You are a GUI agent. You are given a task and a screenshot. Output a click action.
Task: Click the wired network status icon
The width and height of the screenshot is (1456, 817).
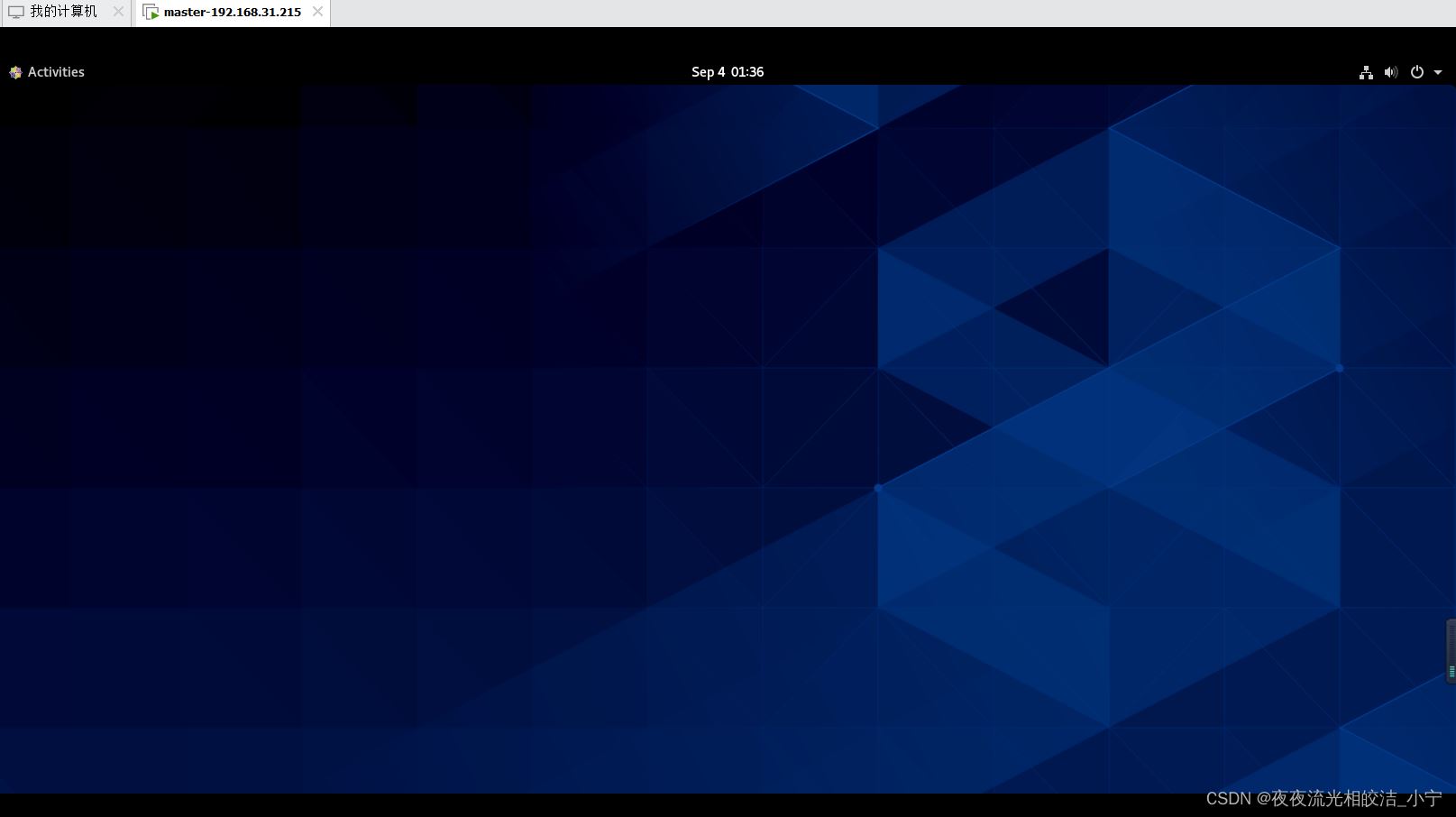click(x=1366, y=72)
